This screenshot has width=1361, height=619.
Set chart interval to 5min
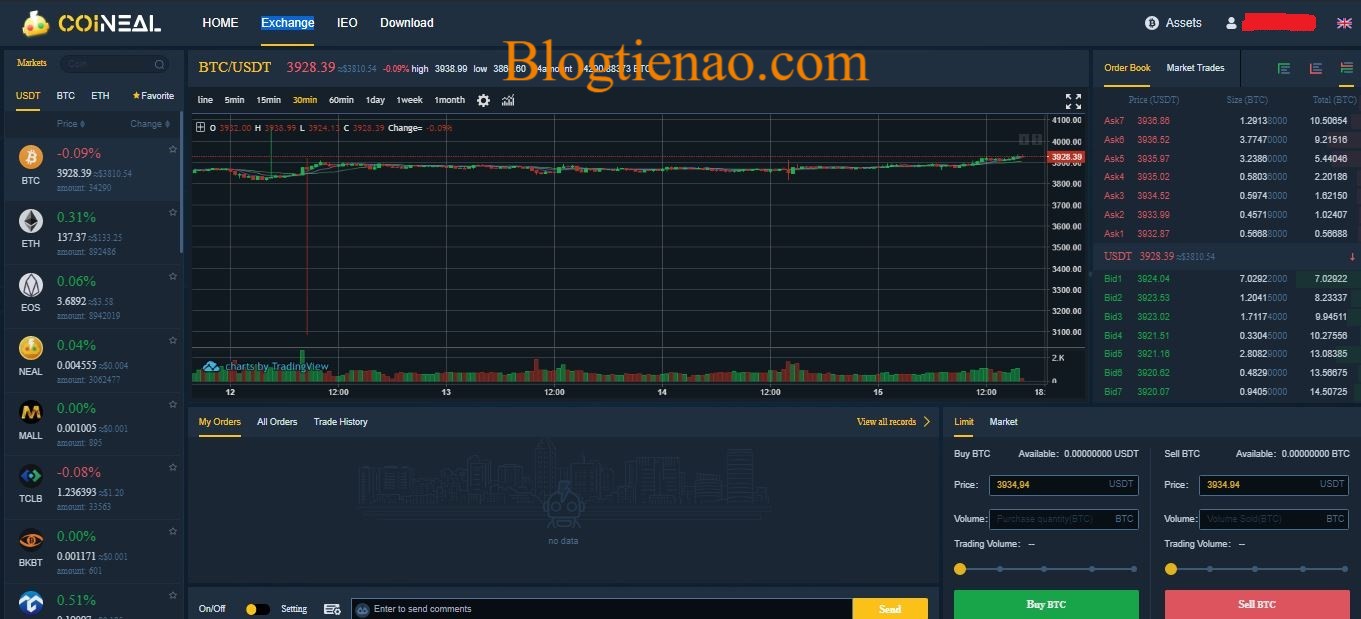[x=234, y=100]
